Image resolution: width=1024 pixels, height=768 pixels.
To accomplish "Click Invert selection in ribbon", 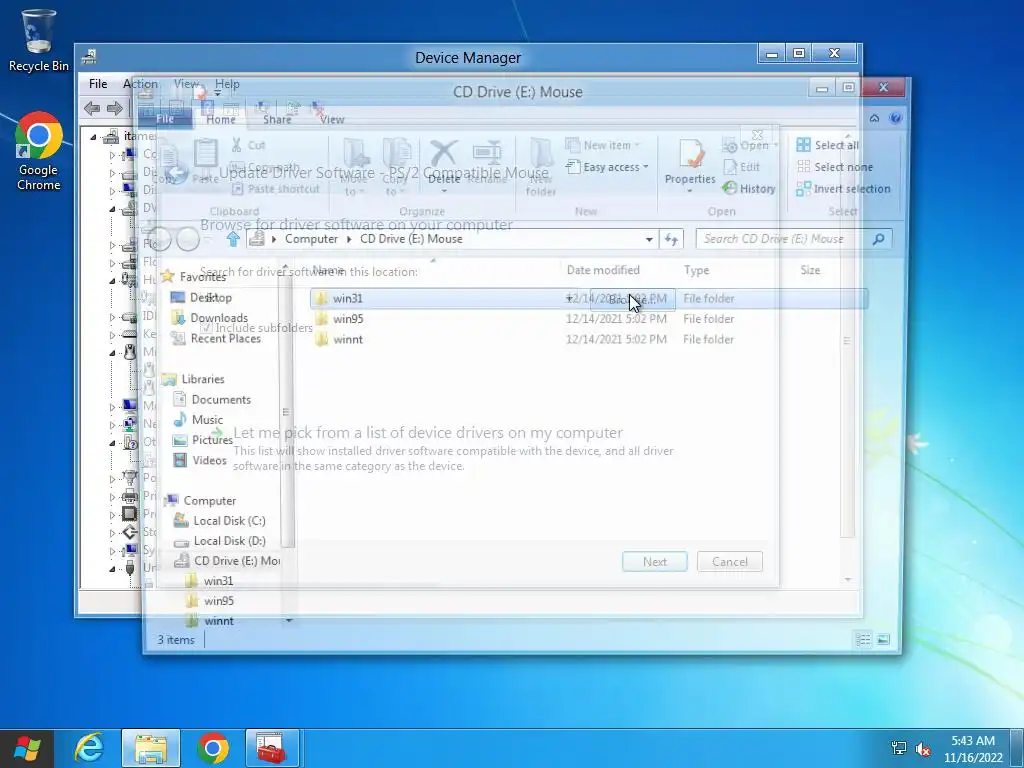I will point(843,189).
